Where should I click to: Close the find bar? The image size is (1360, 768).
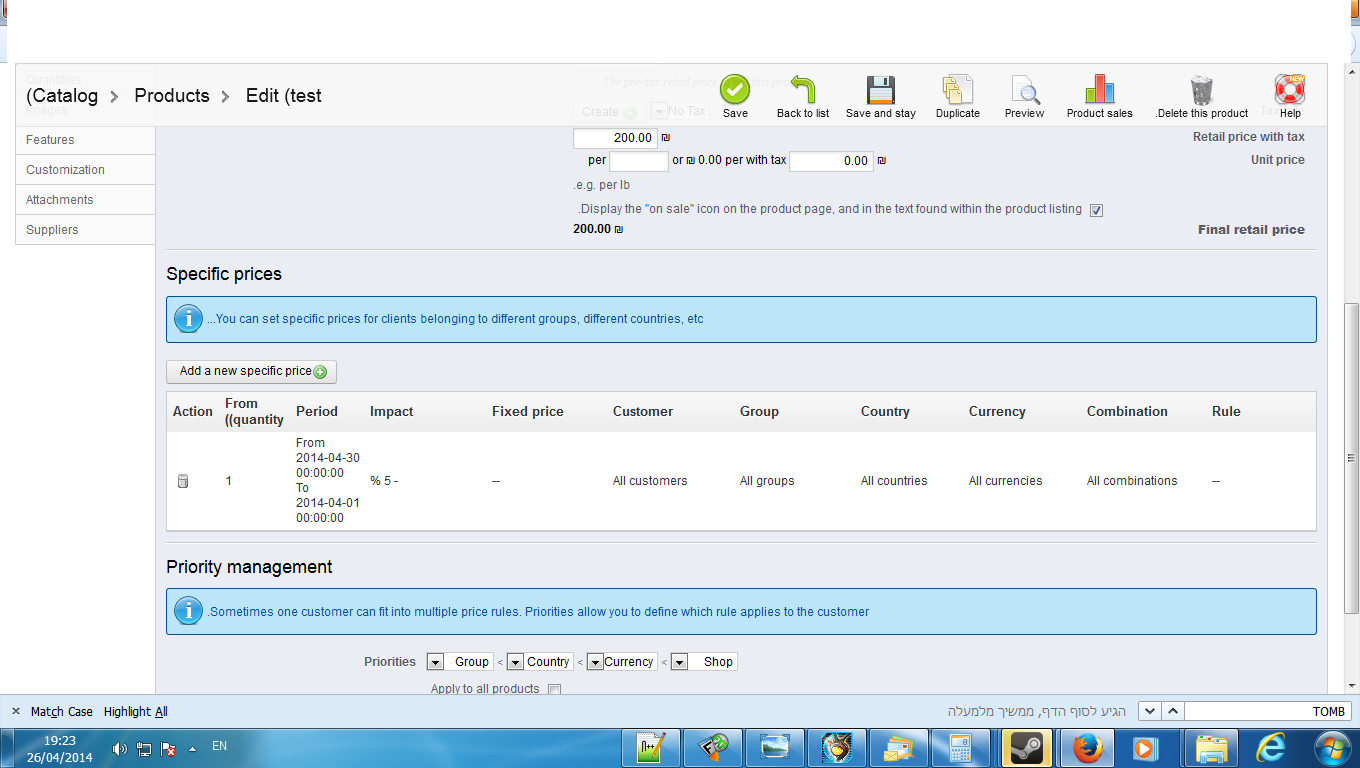pyautogui.click(x=16, y=711)
